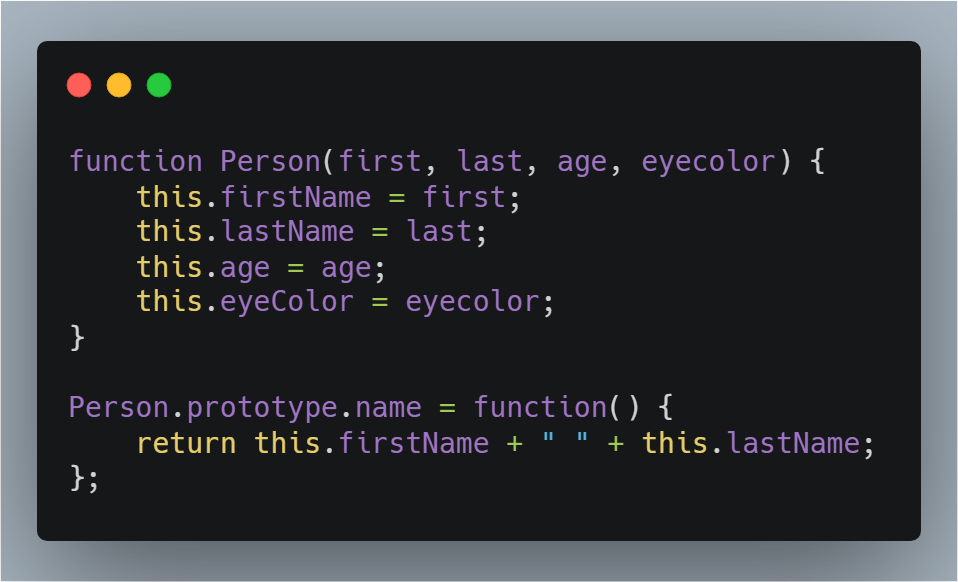Click the eyecolor value on the assignment line

point(472,302)
